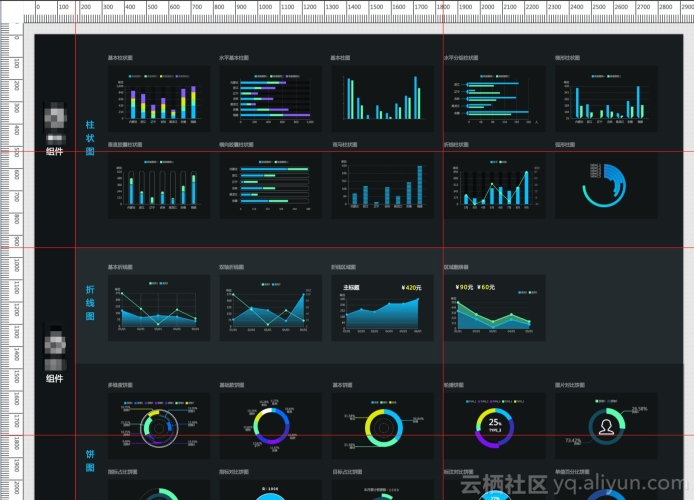The height and width of the screenshot is (500, 694).
Task: Click the 柱状图 section label
Action: coord(90,138)
